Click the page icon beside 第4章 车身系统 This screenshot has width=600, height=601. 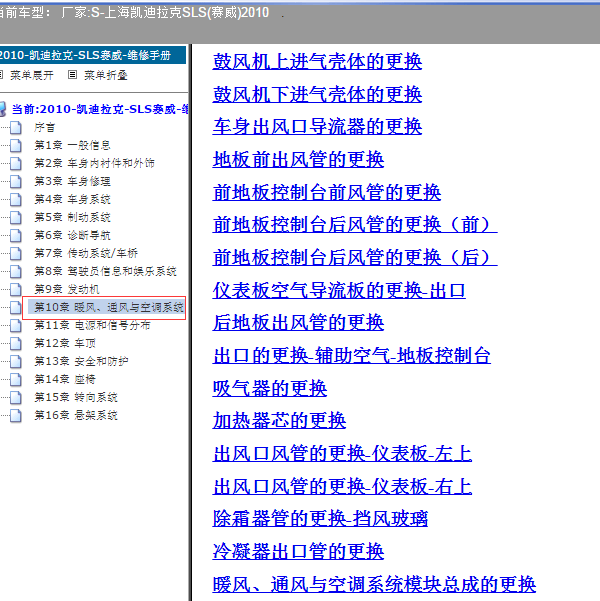point(16,200)
